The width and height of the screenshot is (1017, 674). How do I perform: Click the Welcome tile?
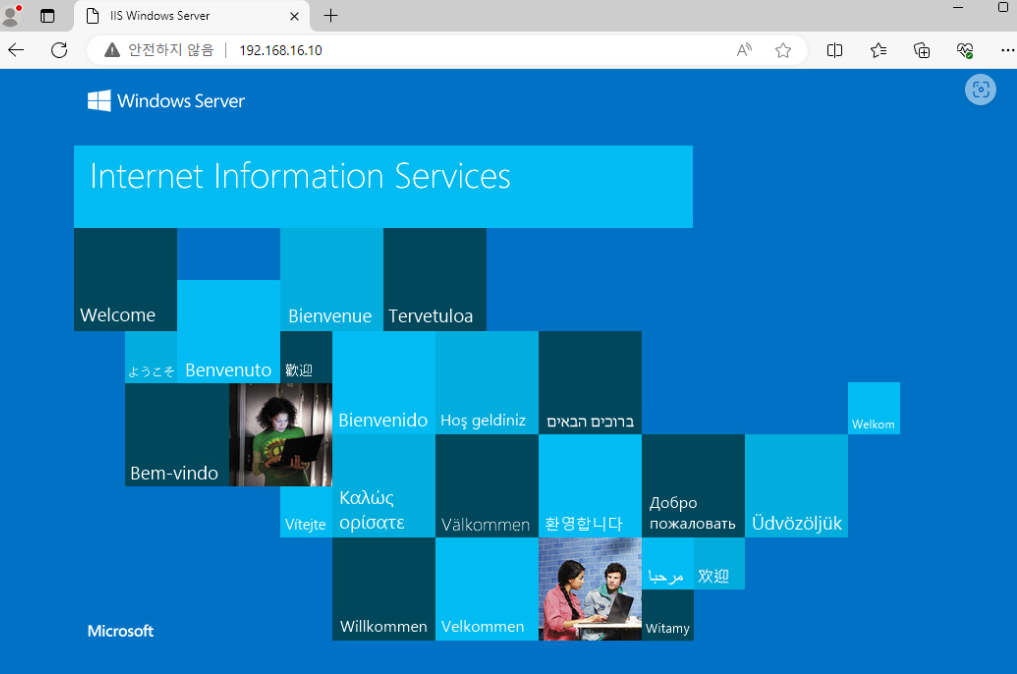(125, 279)
